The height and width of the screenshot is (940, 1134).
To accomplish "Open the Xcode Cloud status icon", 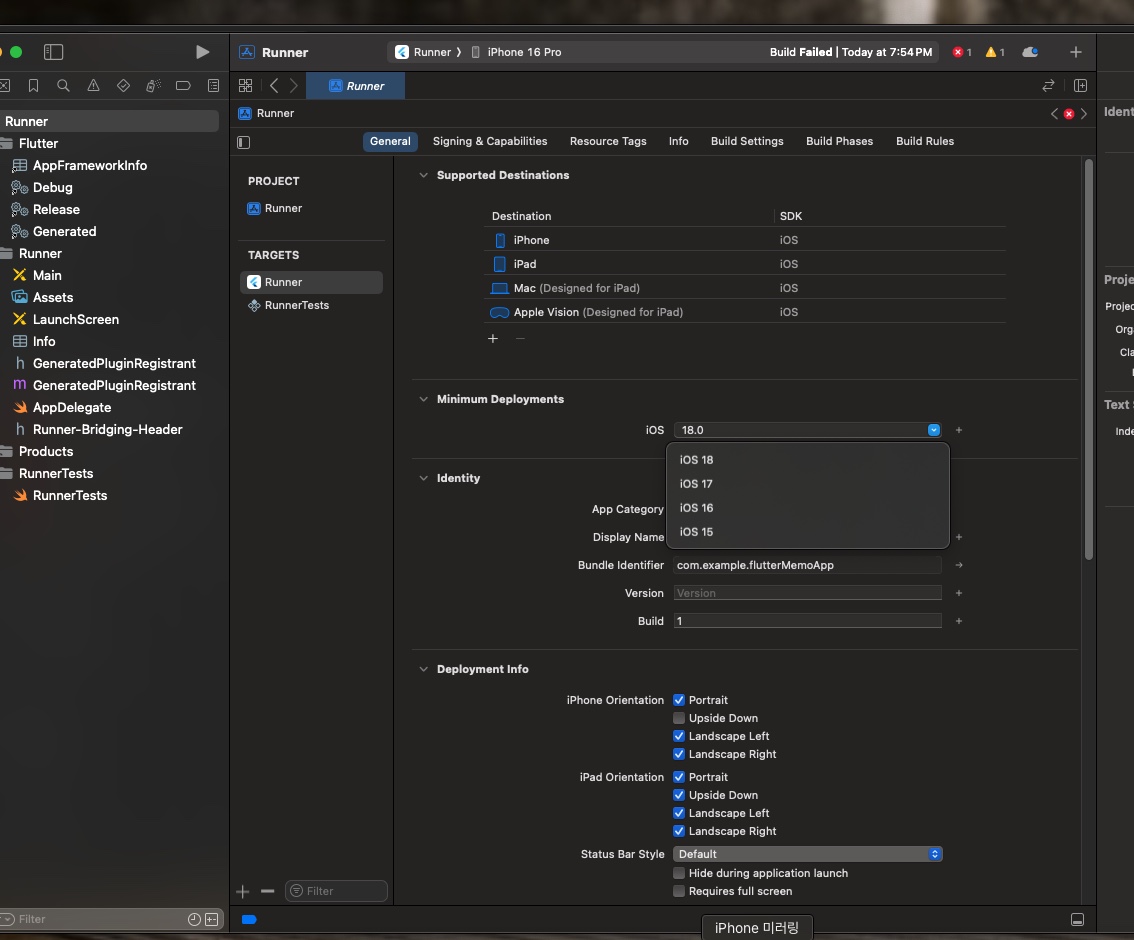I will click(x=1031, y=52).
